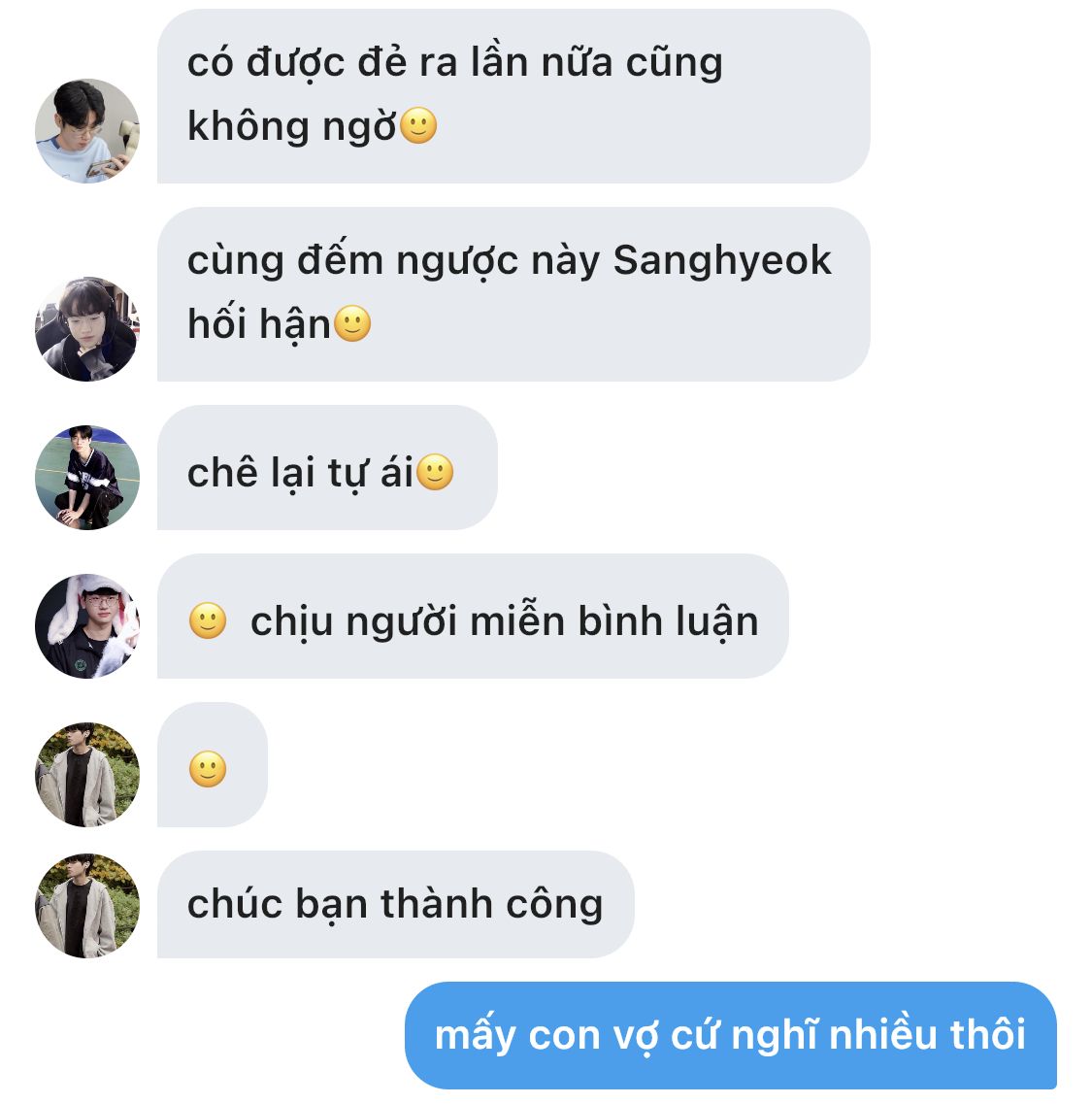This screenshot has height=1104, width=1092.
Task: Tap the avatar with white bunny ears hat
Action: (x=87, y=626)
